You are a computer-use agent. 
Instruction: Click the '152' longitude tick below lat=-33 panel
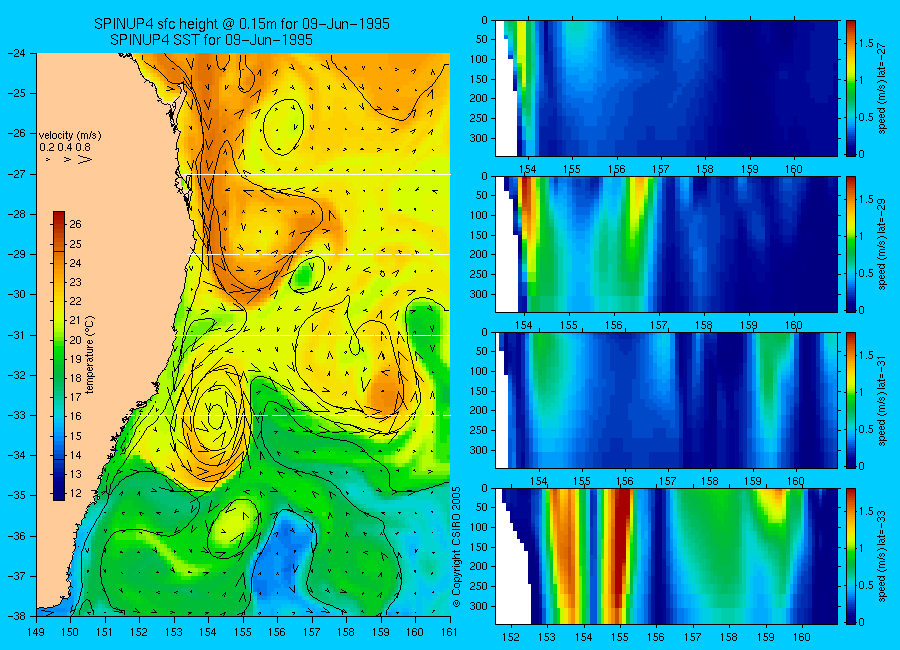(511, 637)
